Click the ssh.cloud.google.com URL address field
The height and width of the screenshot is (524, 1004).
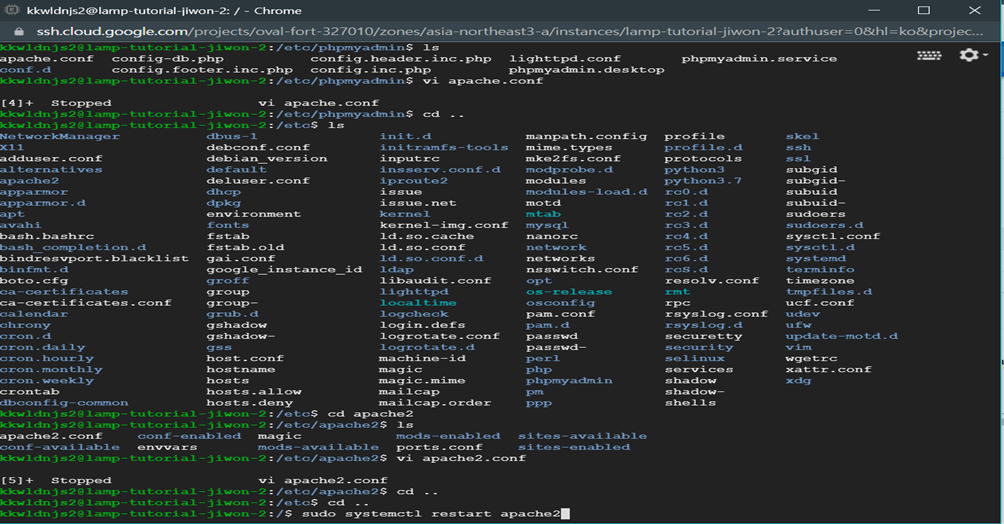tap(509, 31)
